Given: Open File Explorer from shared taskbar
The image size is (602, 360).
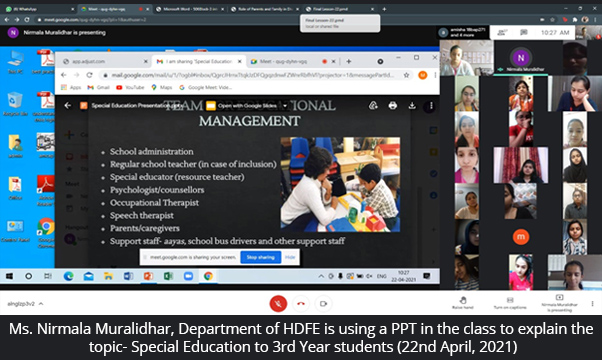Looking at the screenshot, I should click(109, 276).
